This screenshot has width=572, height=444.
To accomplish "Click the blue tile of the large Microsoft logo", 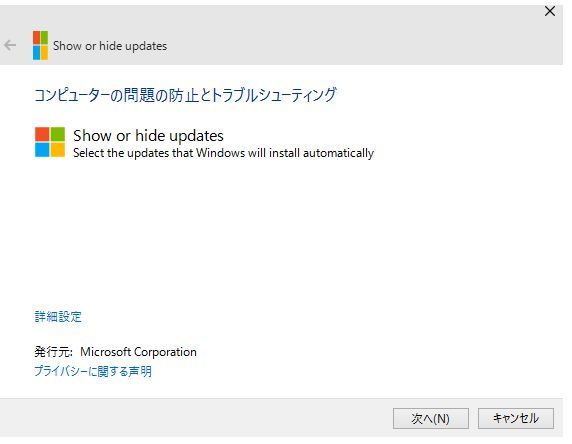I will (42, 150).
